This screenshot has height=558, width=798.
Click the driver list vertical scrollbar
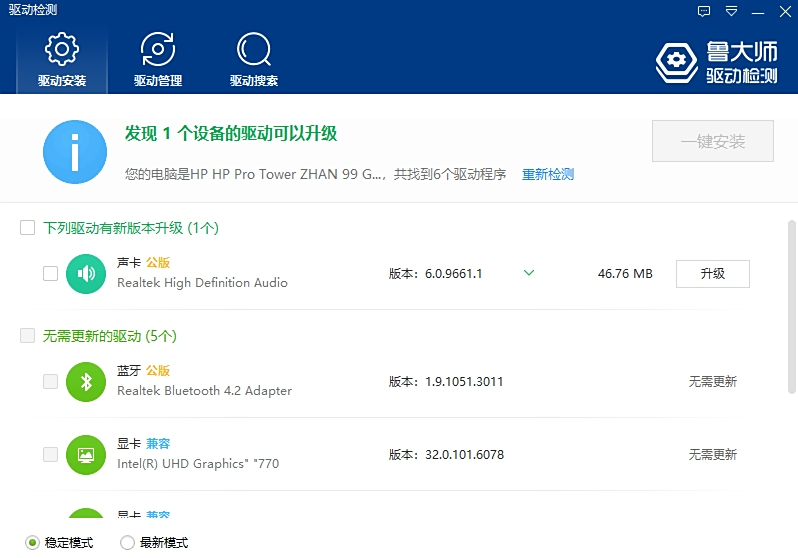point(791,307)
